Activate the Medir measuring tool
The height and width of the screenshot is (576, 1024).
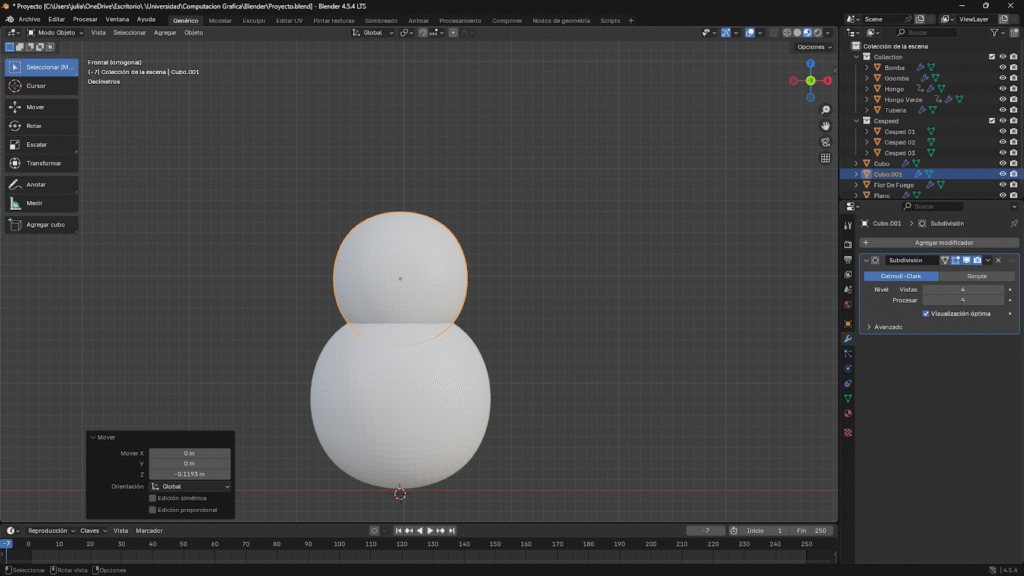[41, 203]
